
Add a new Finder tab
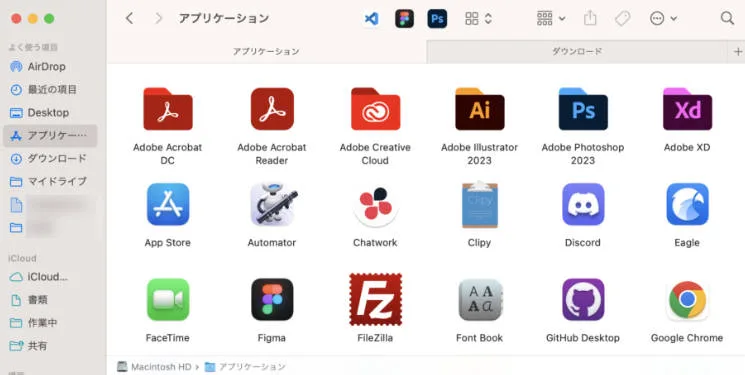(737, 51)
